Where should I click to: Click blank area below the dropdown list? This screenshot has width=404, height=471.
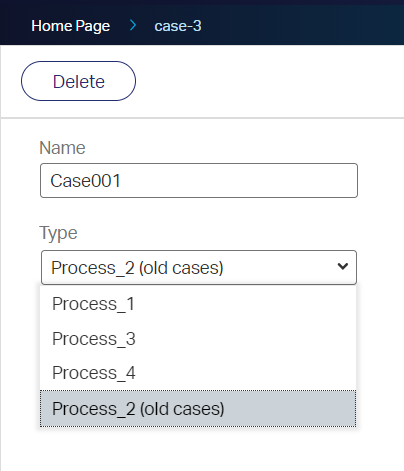pyautogui.click(x=198, y=448)
